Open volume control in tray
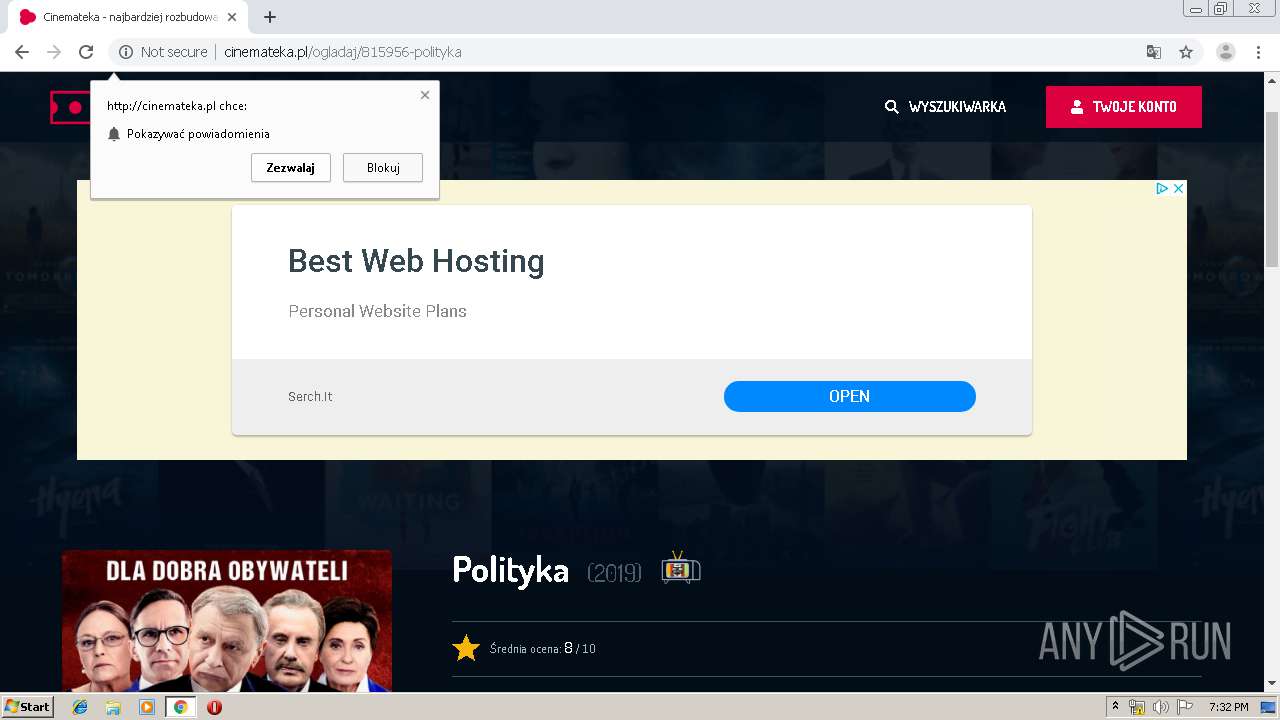This screenshot has height=720, width=1280. pyautogui.click(x=1160, y=707)
